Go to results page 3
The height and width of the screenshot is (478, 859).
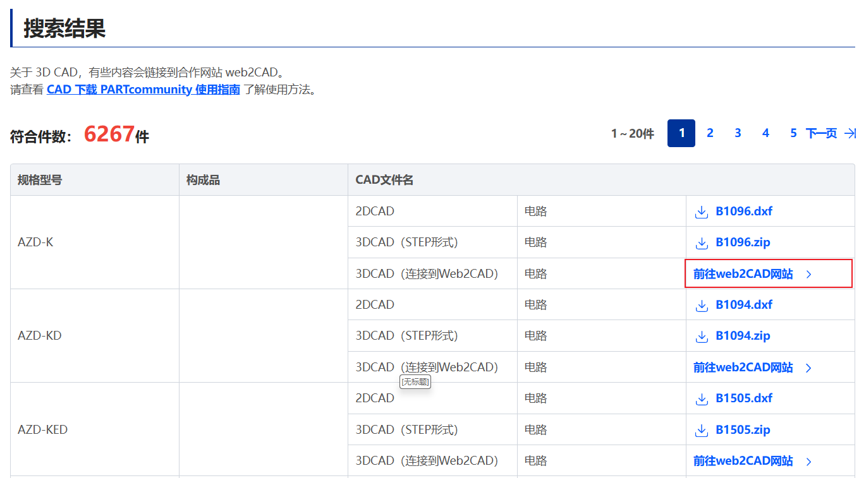click(738, 133)
